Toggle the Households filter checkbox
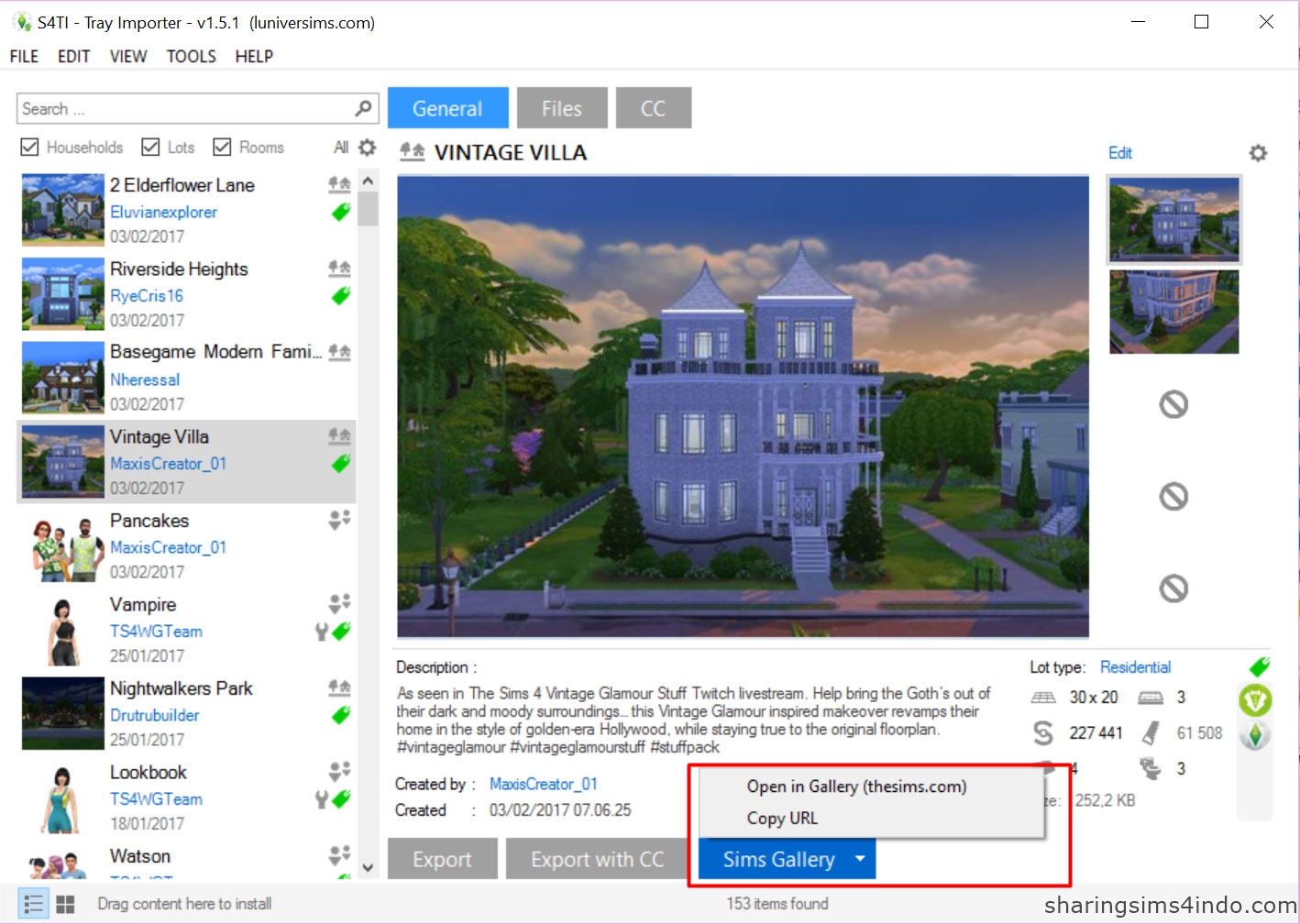 [x=29, y=147]
